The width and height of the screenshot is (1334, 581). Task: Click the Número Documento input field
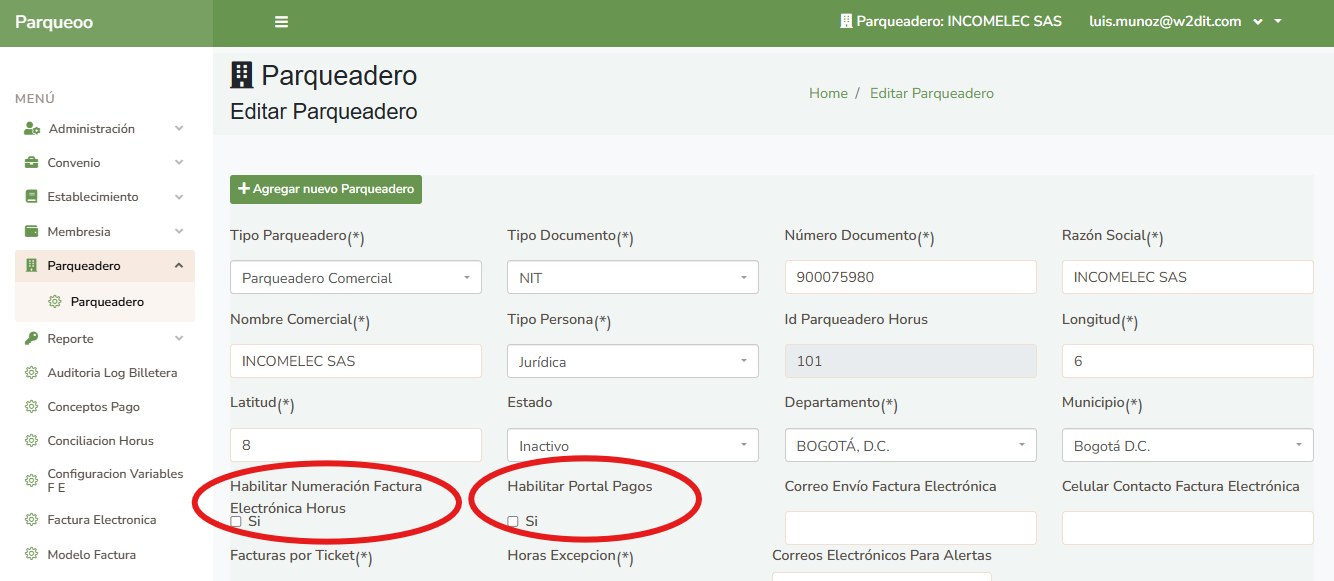pyautogui.click(x=910, y=277)
